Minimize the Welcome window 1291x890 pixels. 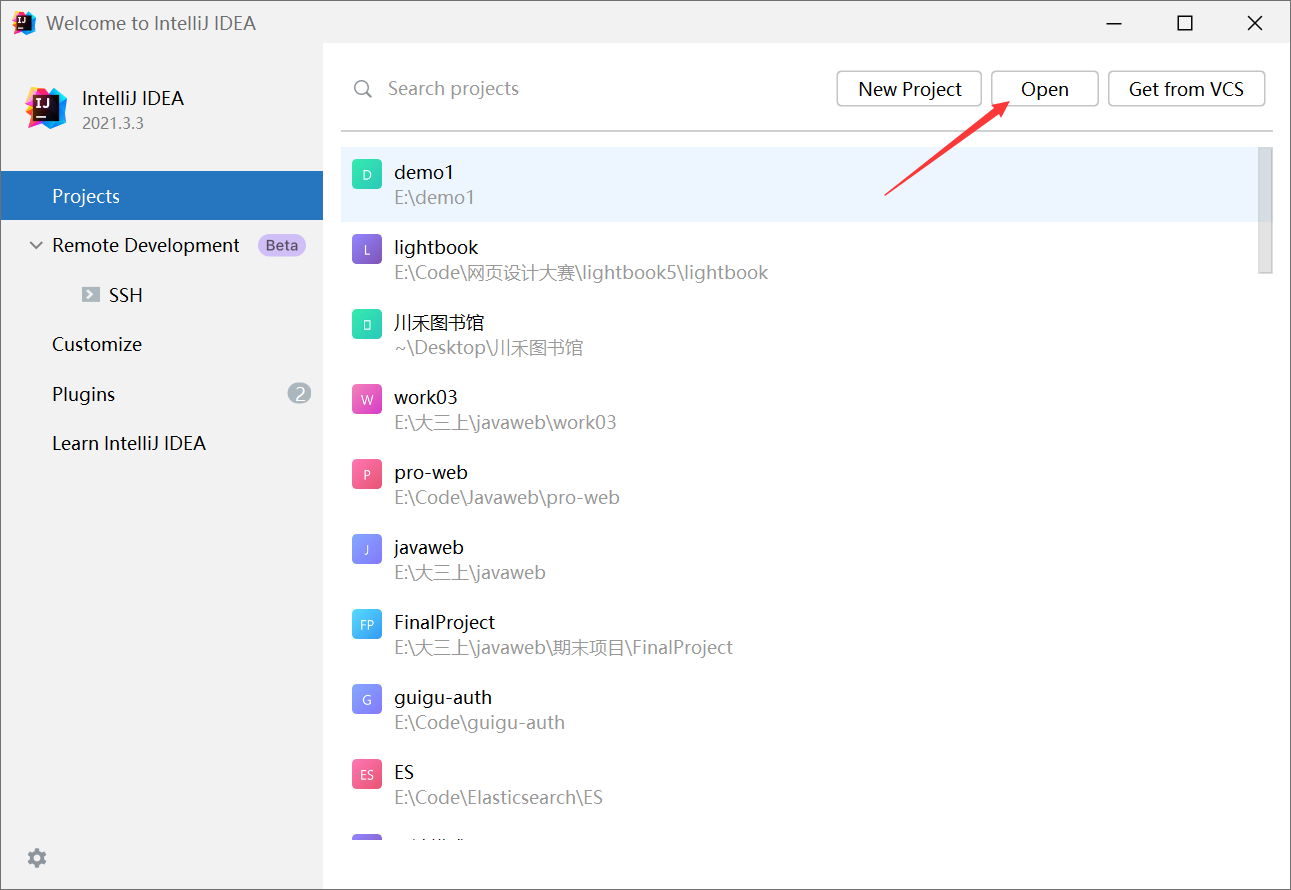(x=1115, y=23)
